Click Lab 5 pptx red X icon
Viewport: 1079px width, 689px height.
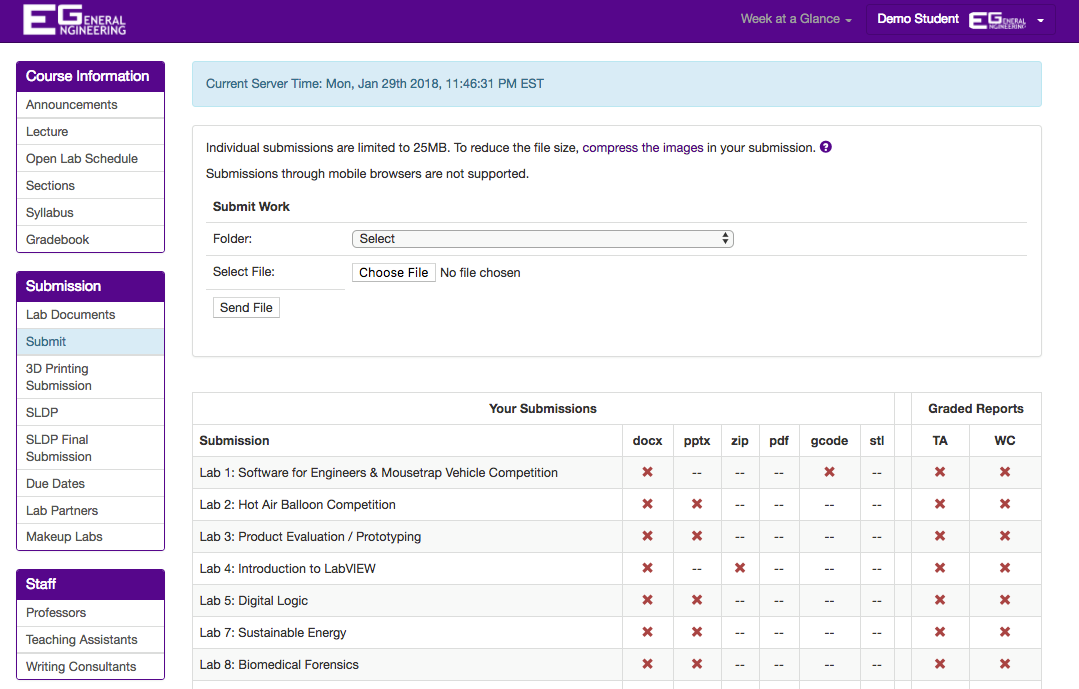click(697, 600)
